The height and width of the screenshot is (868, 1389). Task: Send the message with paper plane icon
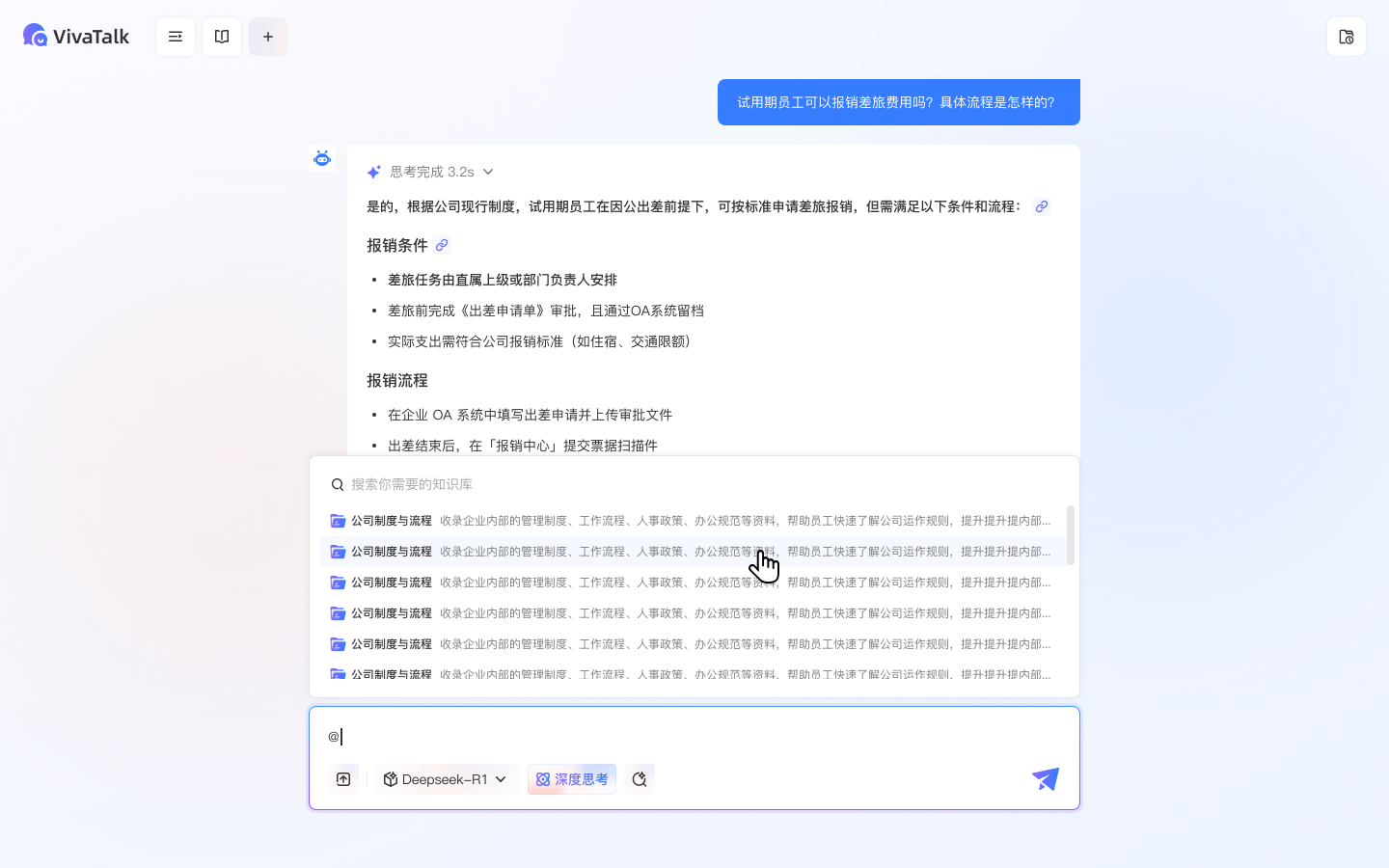[x=1046, y=779]
